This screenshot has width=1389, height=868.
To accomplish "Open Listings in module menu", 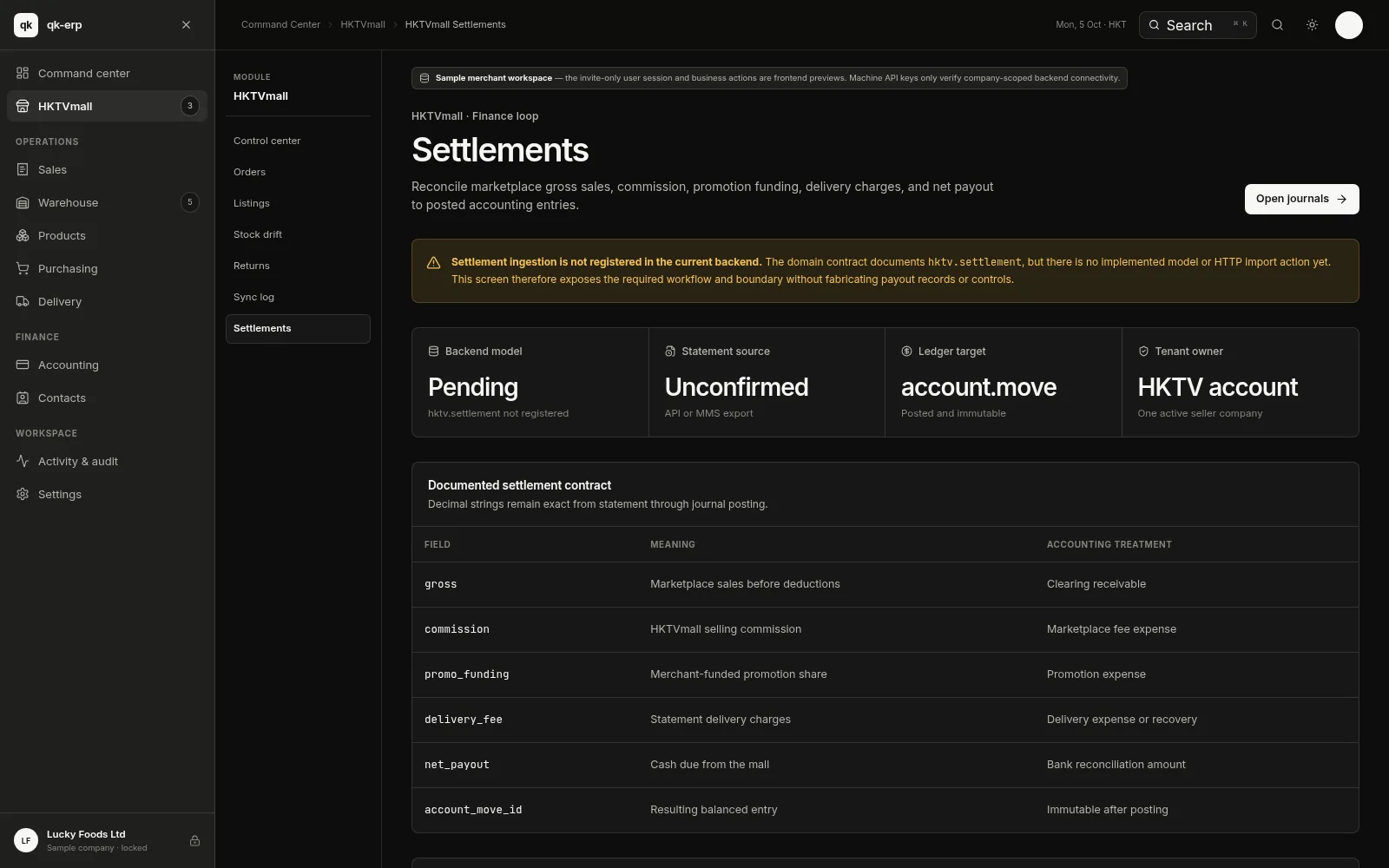I will click(x=298, y=203).
